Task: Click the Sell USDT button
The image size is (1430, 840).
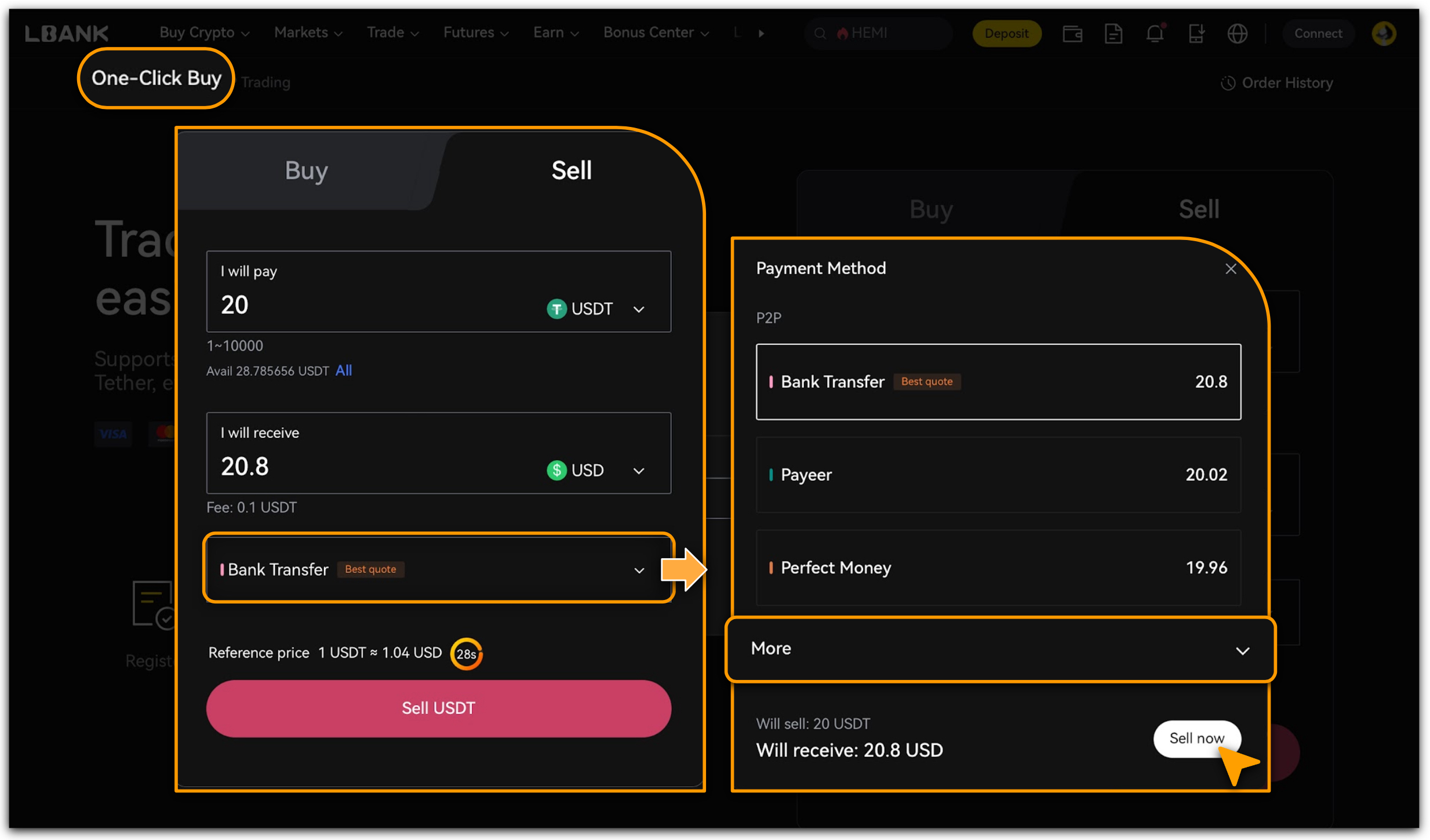Action: click(x=438, y=708)
